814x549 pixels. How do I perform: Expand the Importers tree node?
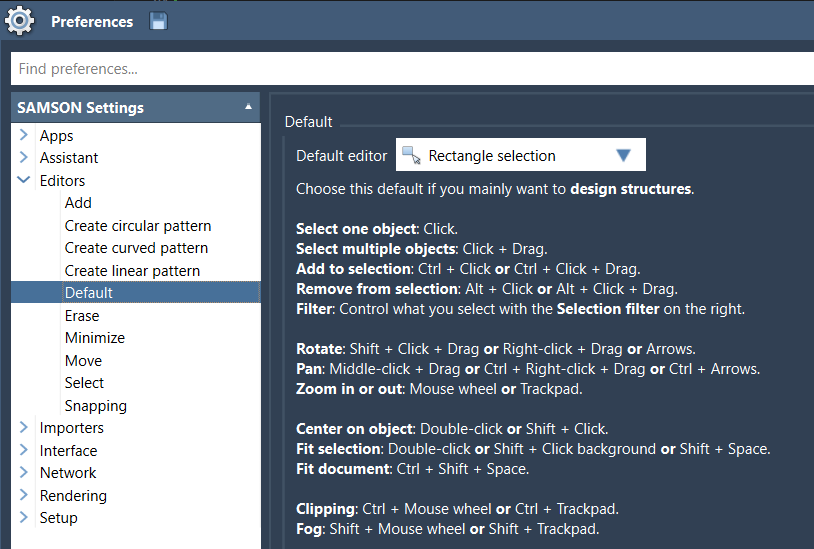click(23, 427)
